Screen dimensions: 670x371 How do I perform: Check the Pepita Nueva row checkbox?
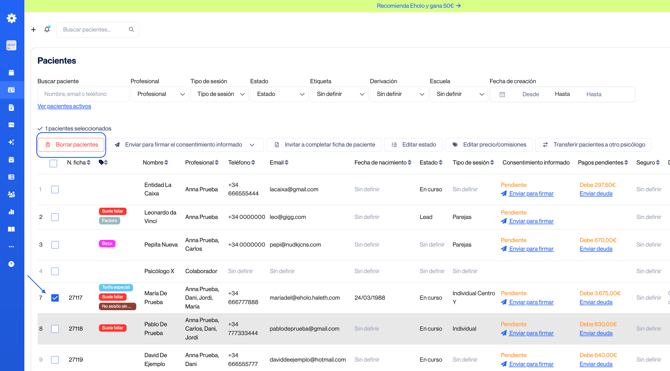click(x=55, y=245)
